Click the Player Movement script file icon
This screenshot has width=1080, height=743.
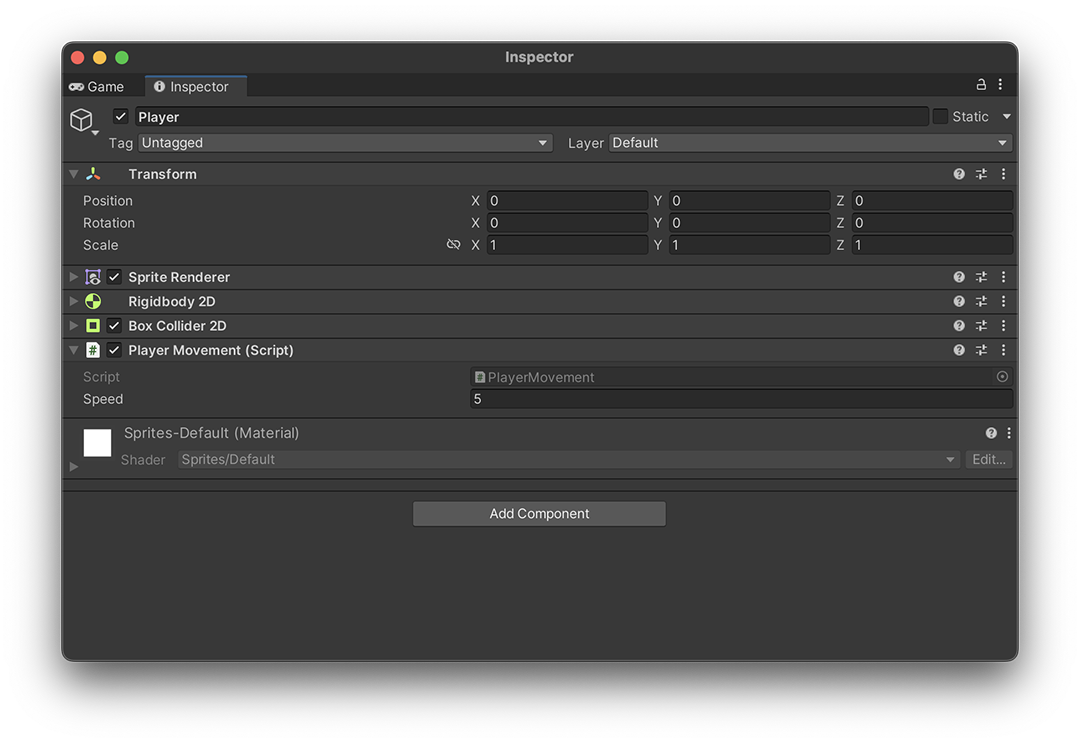pyautogui.click(x=93, y=350)
